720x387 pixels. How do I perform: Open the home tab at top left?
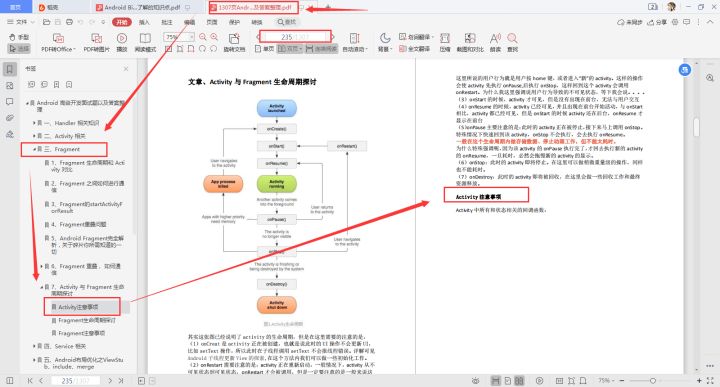pos(16,7)
